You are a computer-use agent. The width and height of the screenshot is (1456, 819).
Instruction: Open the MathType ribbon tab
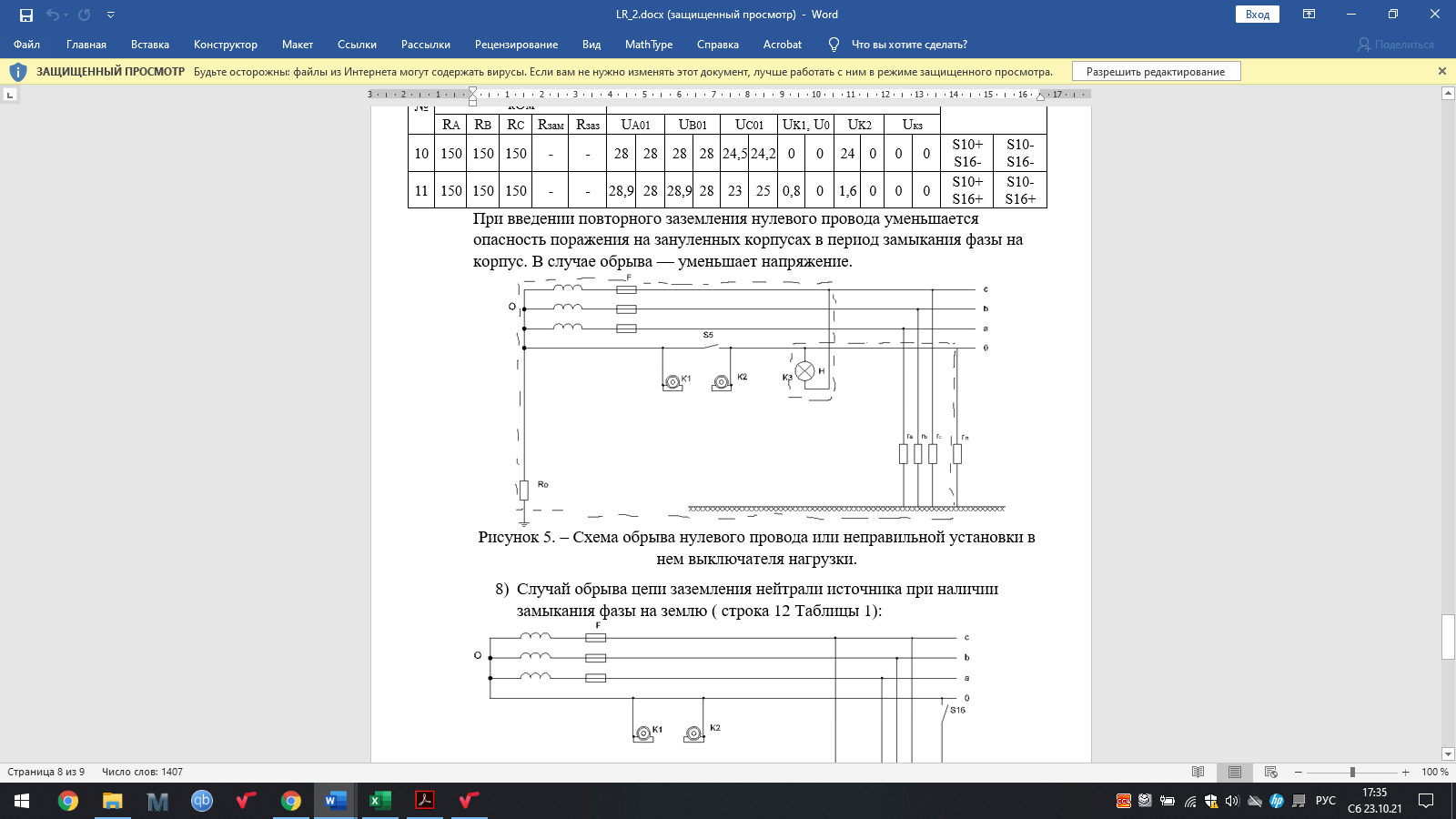(649, 45)
